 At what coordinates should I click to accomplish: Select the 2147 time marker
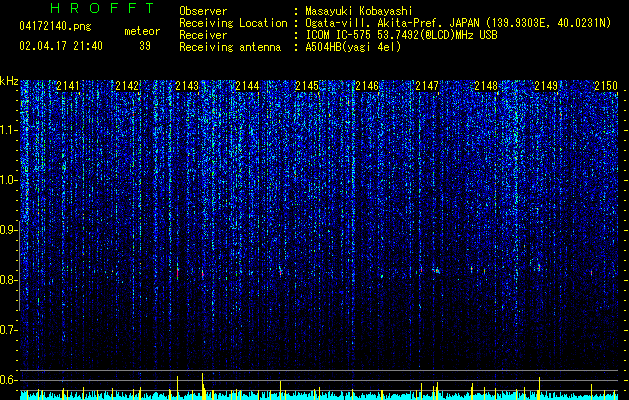coord(427,86)
